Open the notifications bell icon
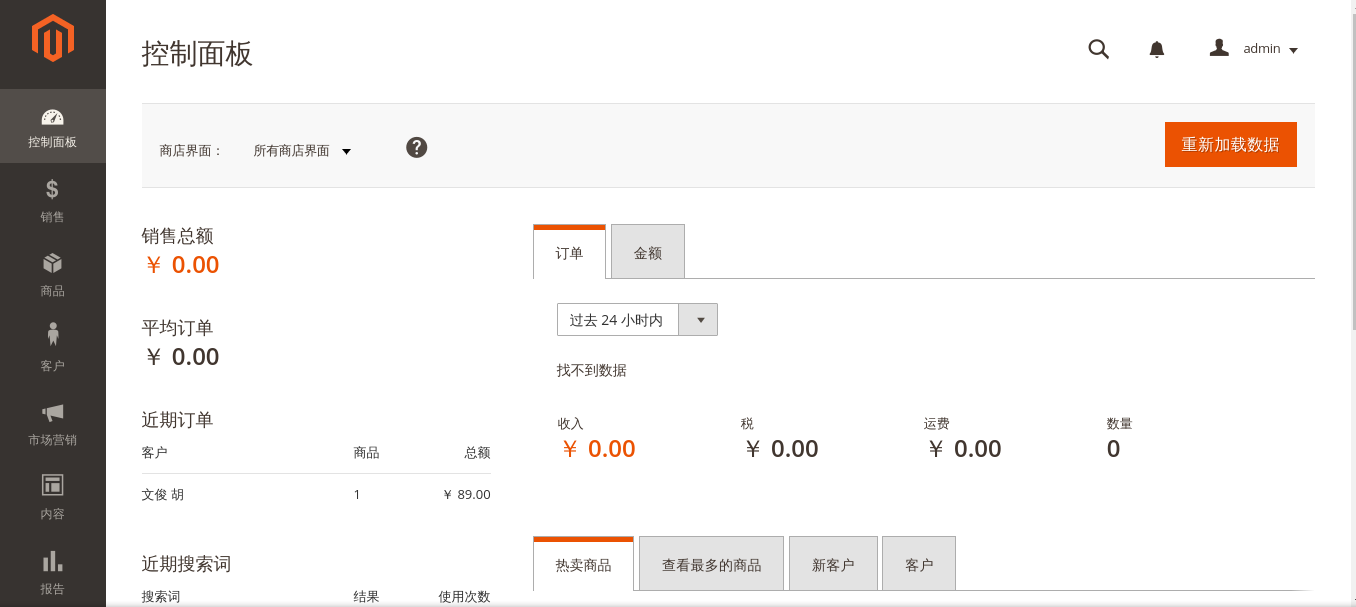 pyautogui.click(x=1157, y=49)
